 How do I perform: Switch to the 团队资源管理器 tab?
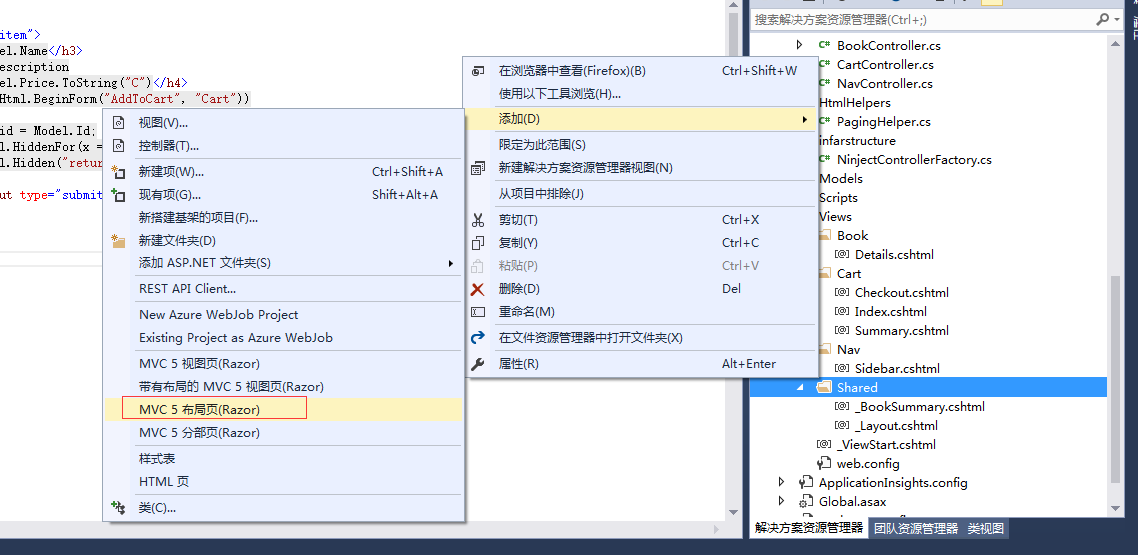pos(915,528)
